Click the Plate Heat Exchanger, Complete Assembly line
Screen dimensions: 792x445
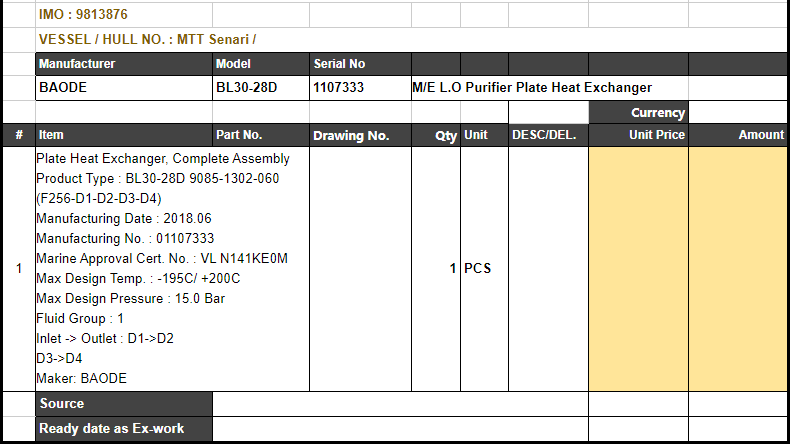[x=163, y=159]
